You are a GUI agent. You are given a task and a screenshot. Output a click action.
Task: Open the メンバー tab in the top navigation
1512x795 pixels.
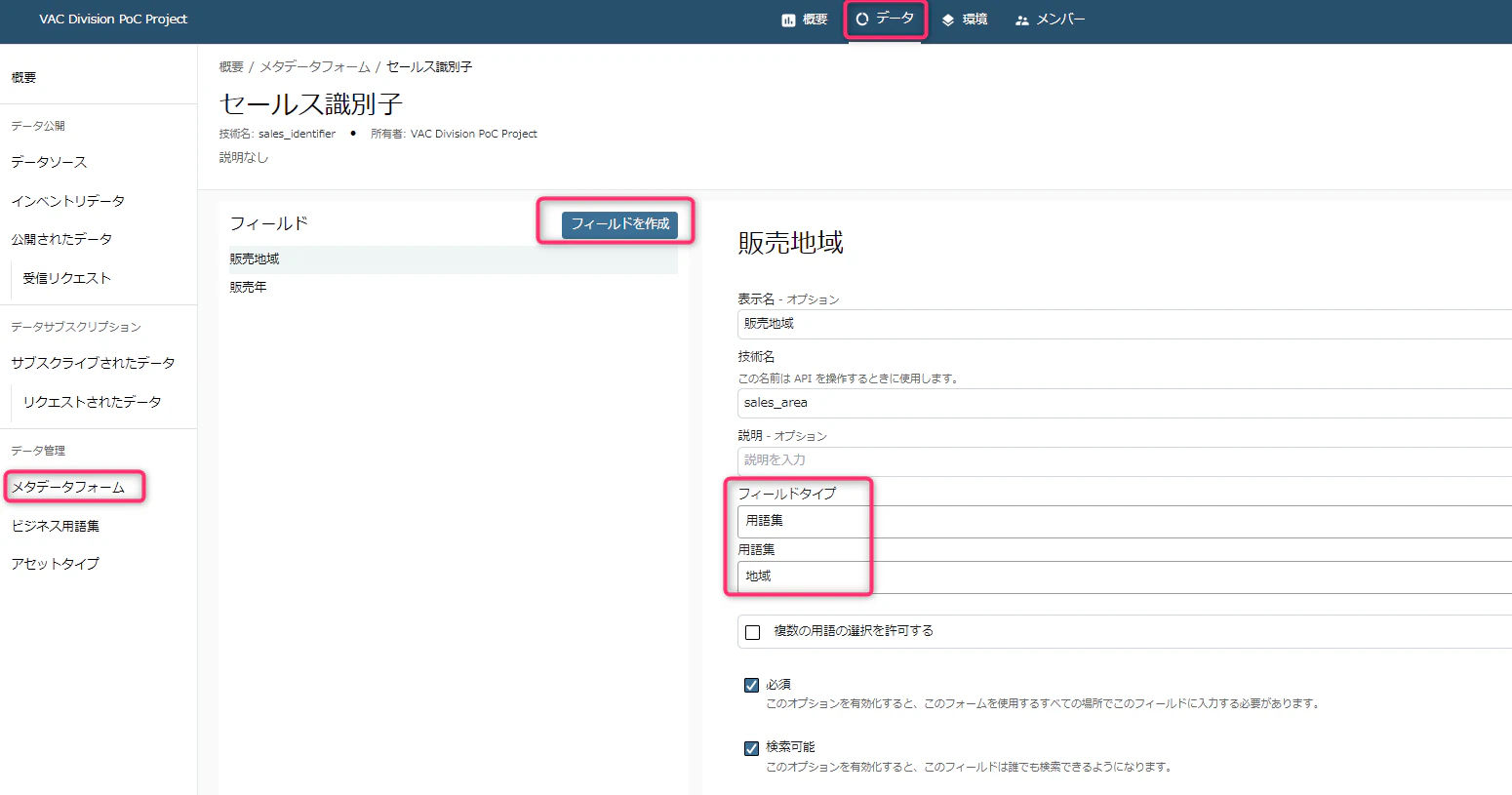coord(1050,20)
